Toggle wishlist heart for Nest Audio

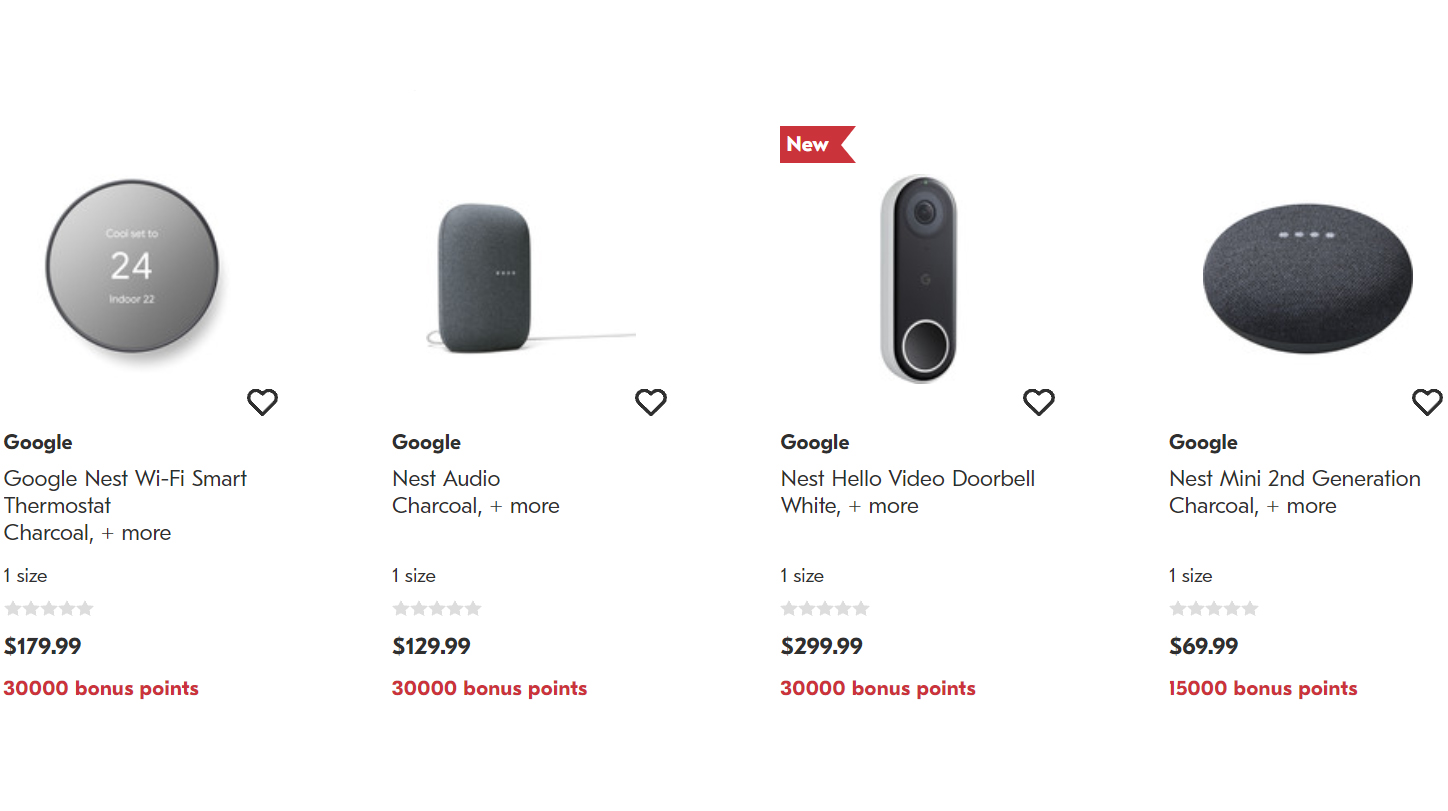(651, 402)
